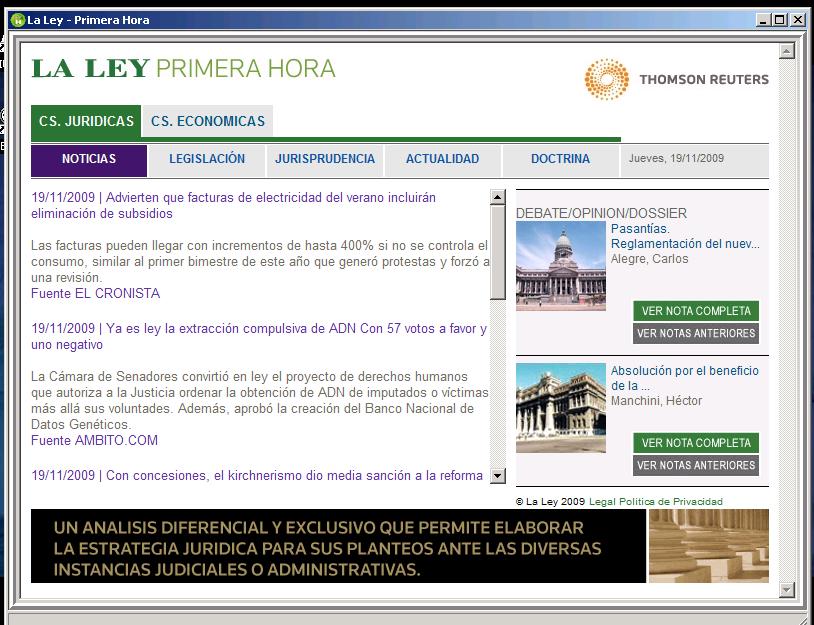
Task: Click the news list scroll up arrow
Action: coord(498,197)
